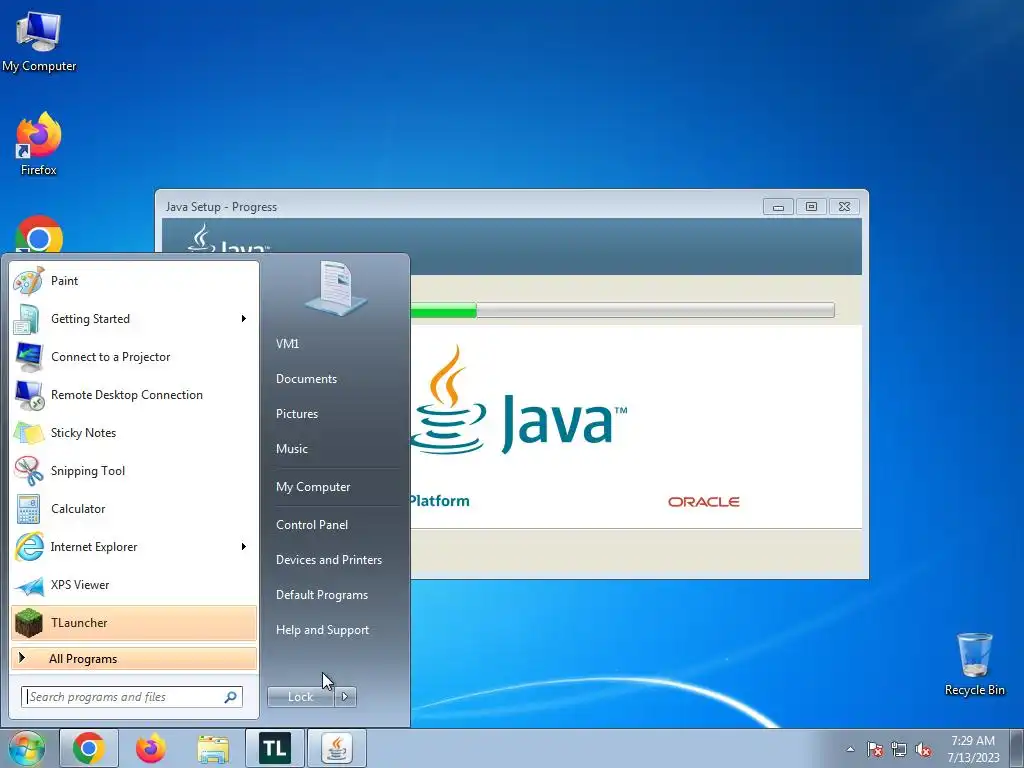
Task: Select the Recycle Bin on the desktop
Action: click(974, 664)
